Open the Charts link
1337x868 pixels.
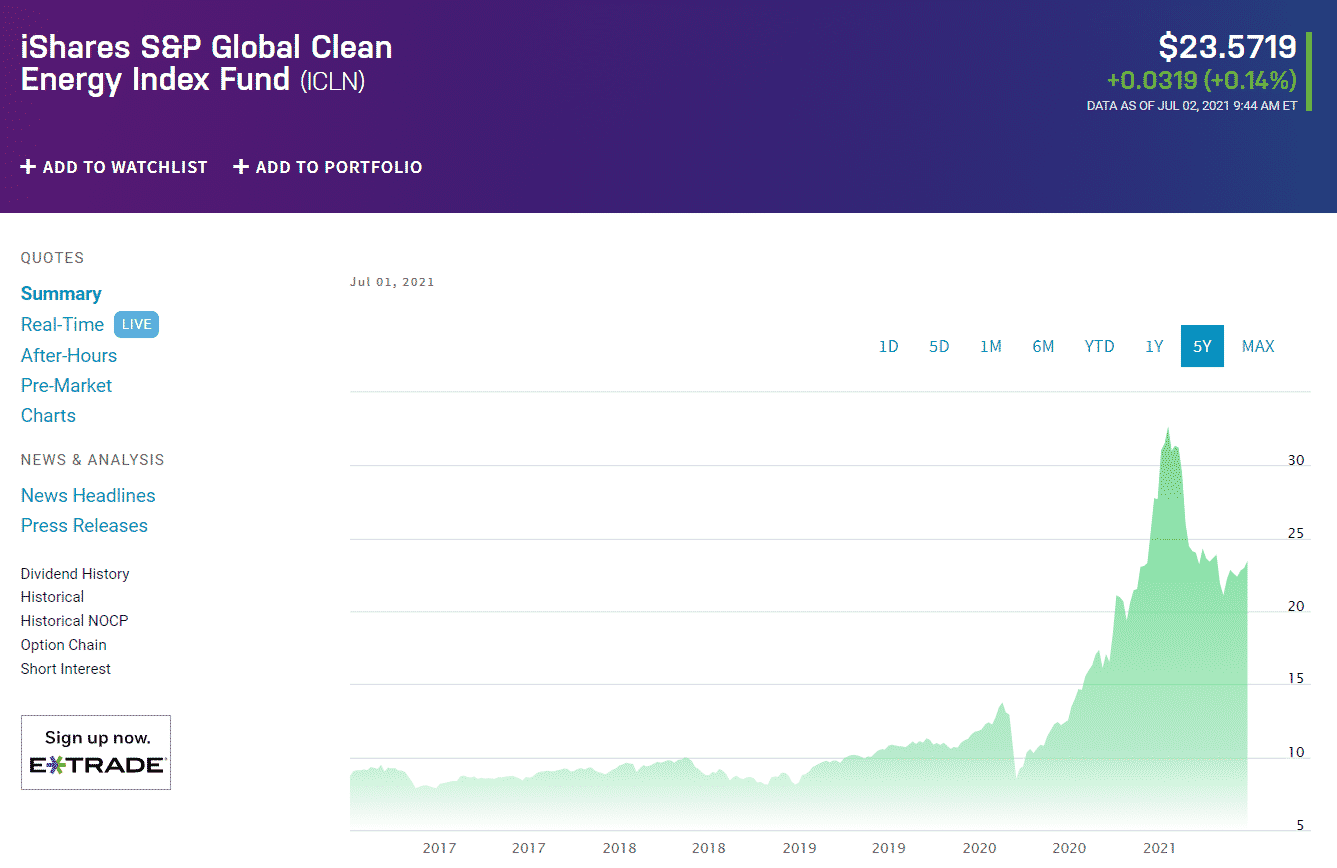point(48,415)
